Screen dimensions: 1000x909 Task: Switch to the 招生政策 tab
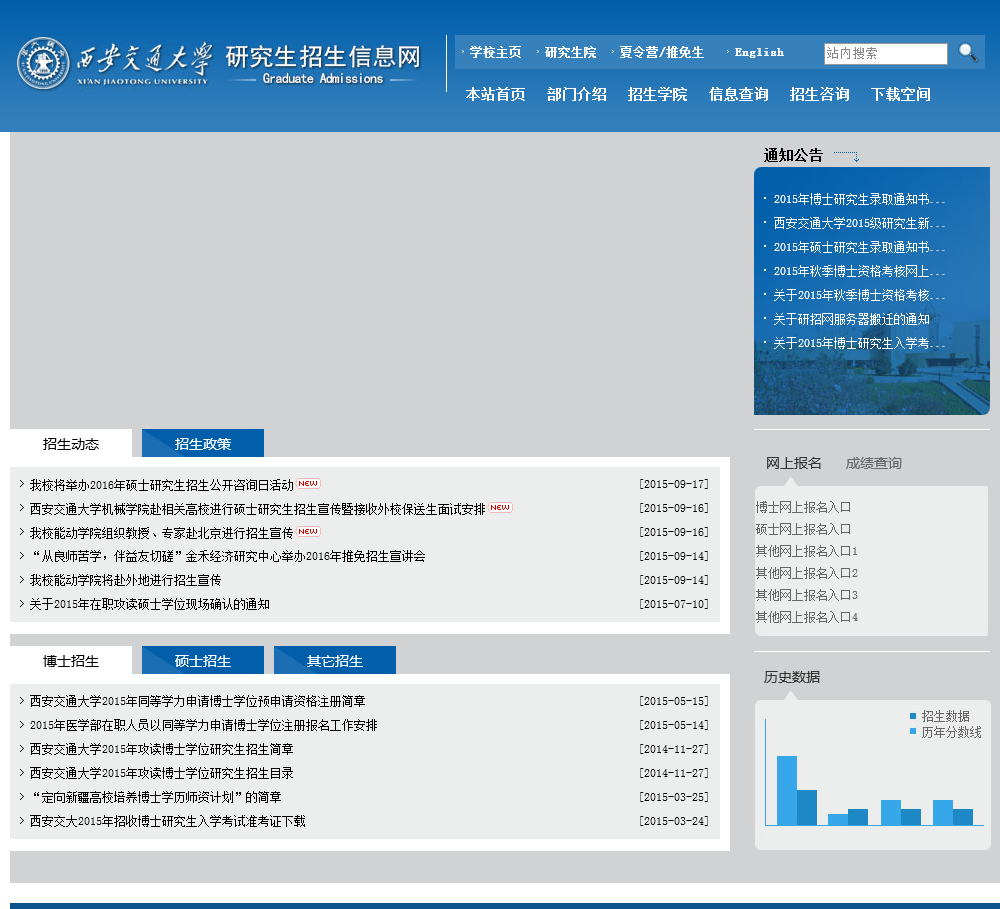pyautogui.click(x=203, y=443)
